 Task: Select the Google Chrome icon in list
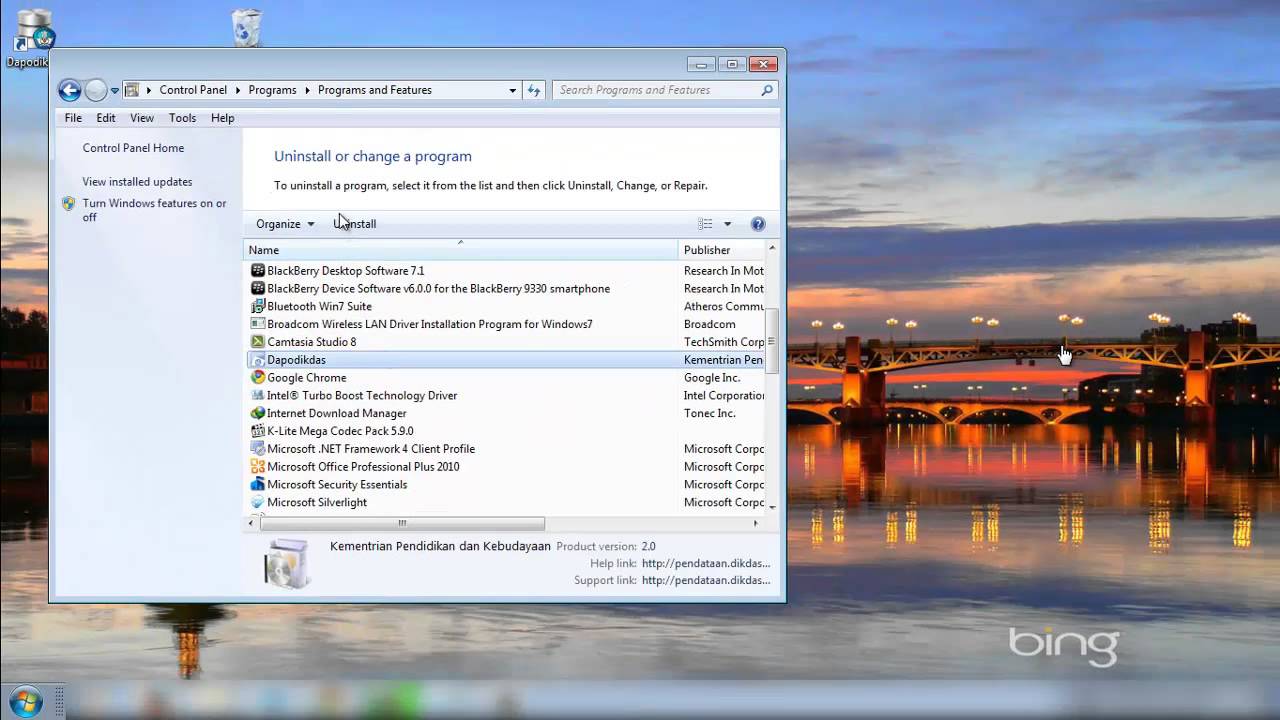click(258, 378)
